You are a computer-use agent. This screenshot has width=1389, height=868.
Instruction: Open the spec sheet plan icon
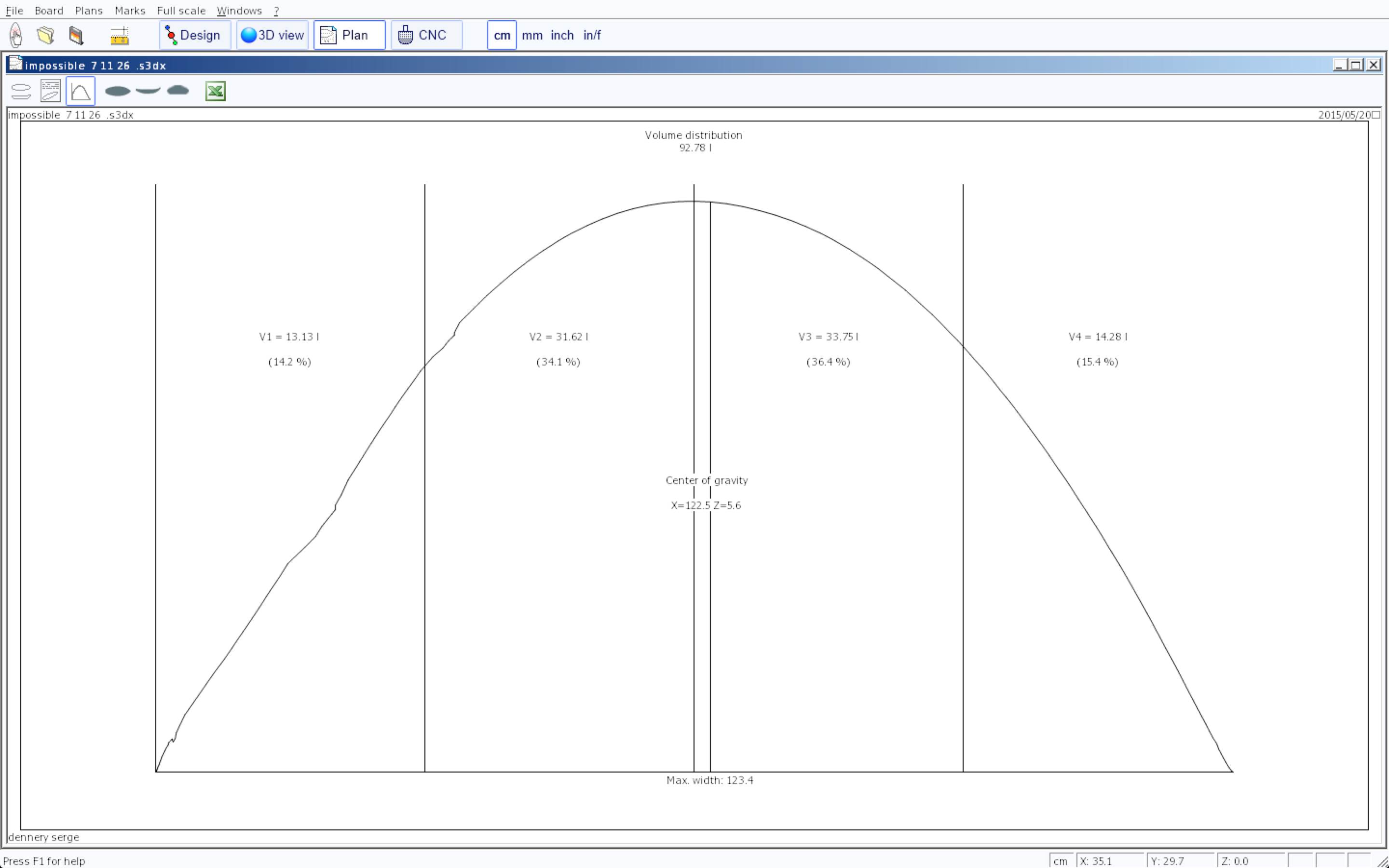pos(51,91)
